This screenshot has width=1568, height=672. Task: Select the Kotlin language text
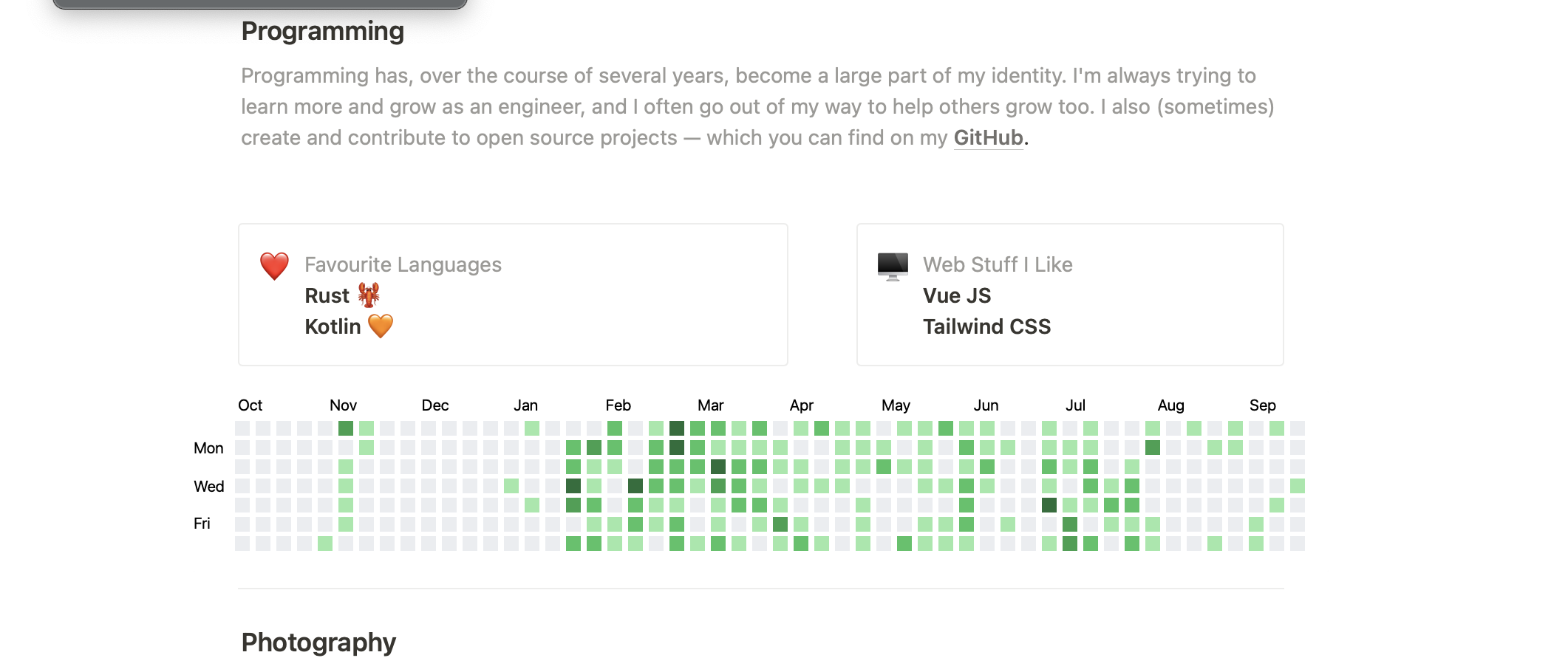[x=333, y=326]
